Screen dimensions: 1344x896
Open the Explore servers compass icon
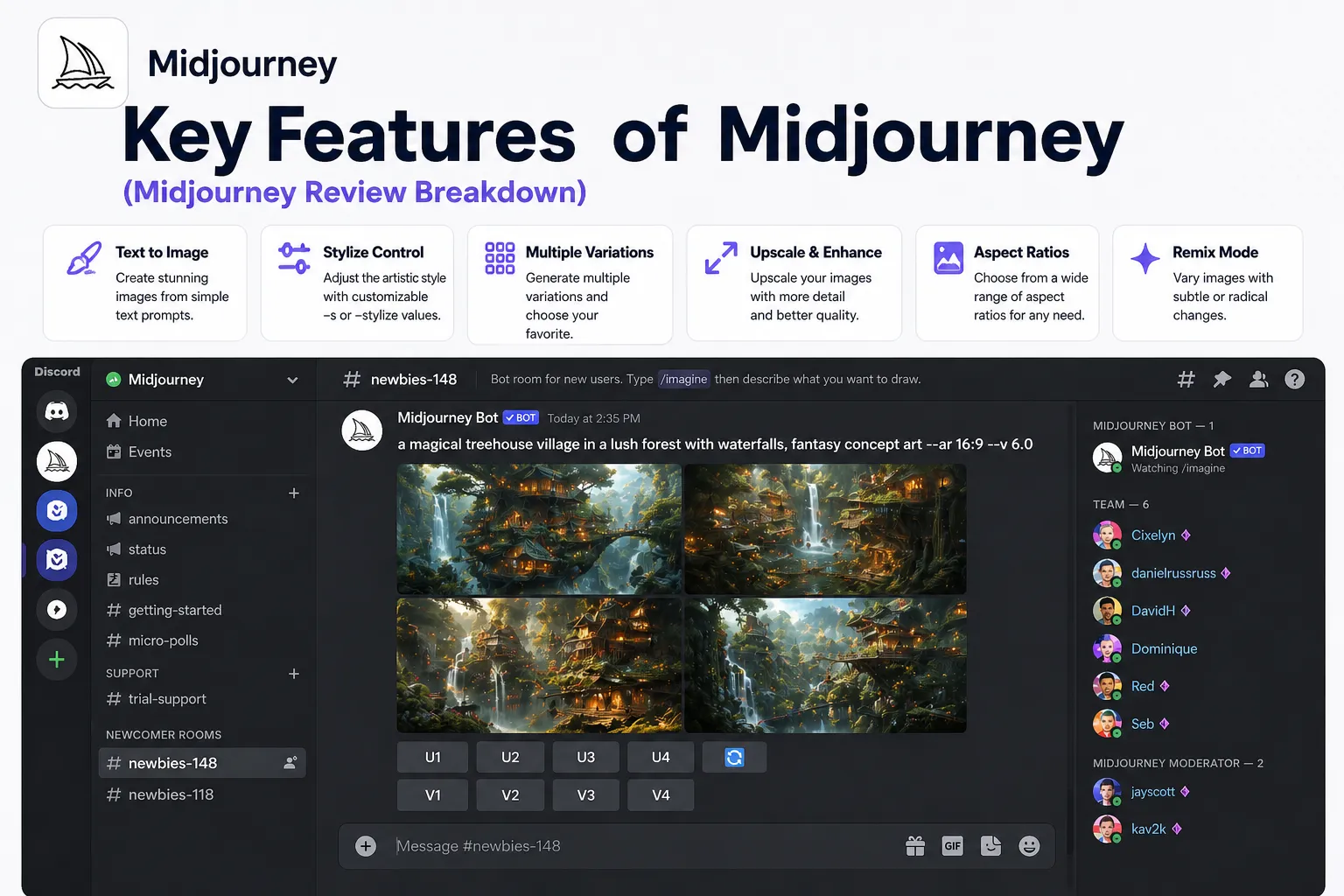click(57, 610)
